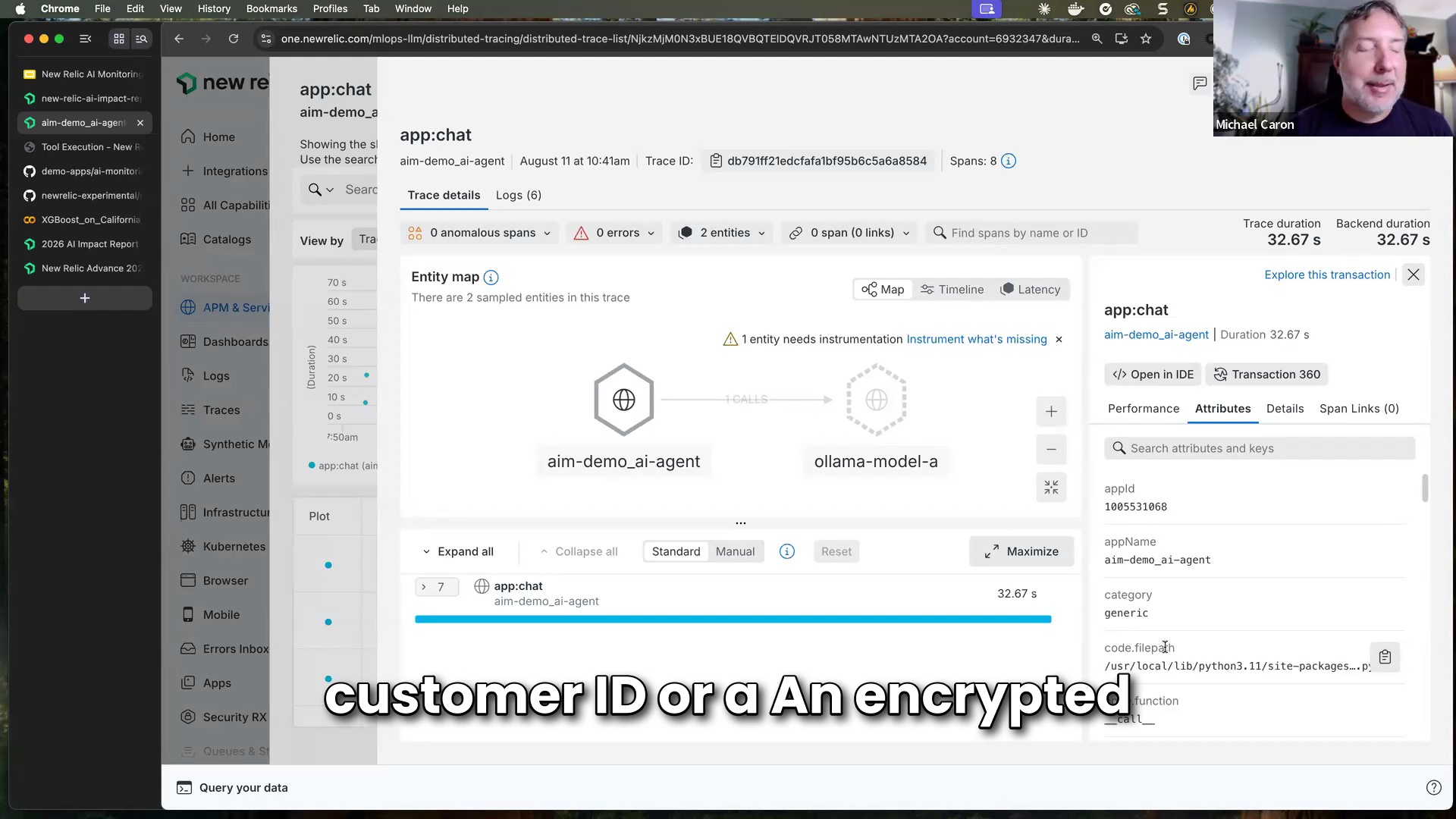Copy the code.filepath attribute value
Screen dimensions: 1456x819
point(1385,657)
